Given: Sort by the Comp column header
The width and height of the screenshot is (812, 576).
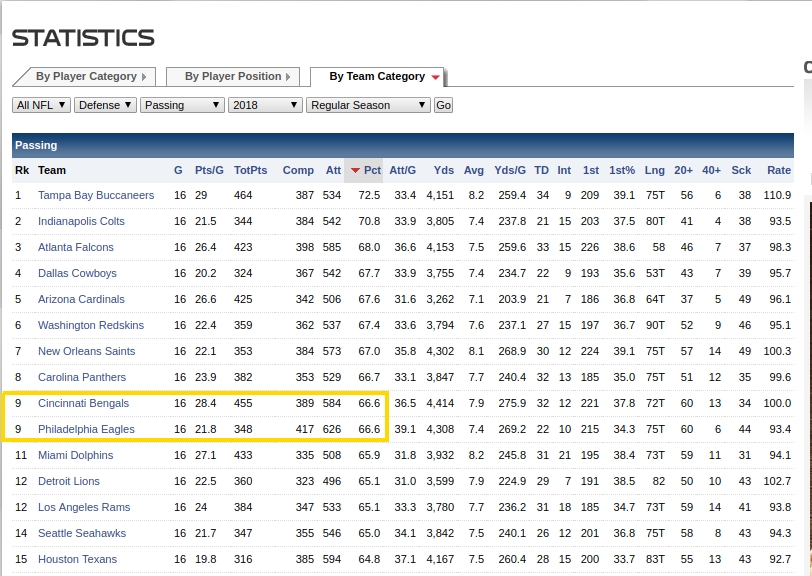Looking at the screenshot, I should click(298, 170).
